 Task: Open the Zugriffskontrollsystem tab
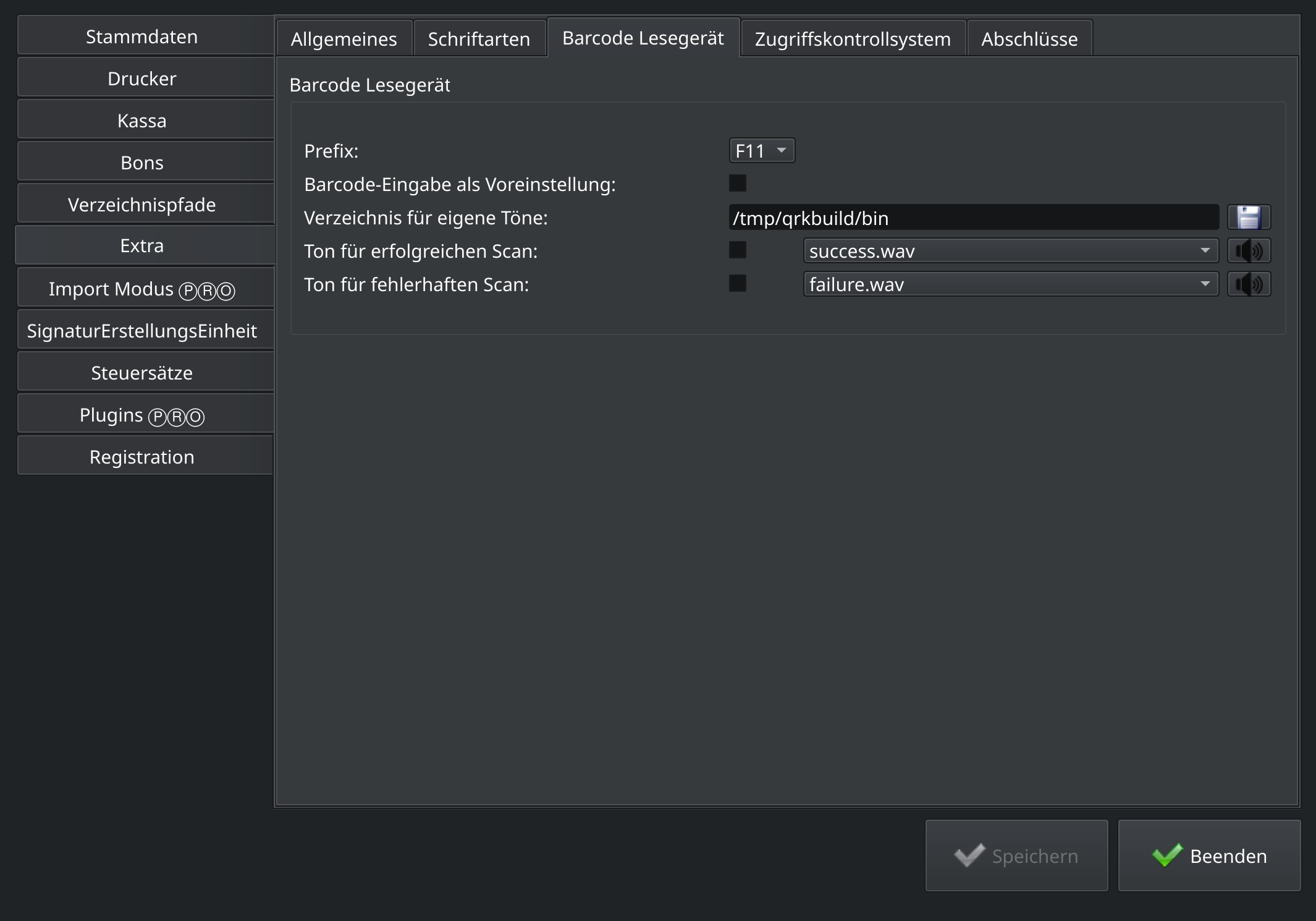click(x=853, y=38)
